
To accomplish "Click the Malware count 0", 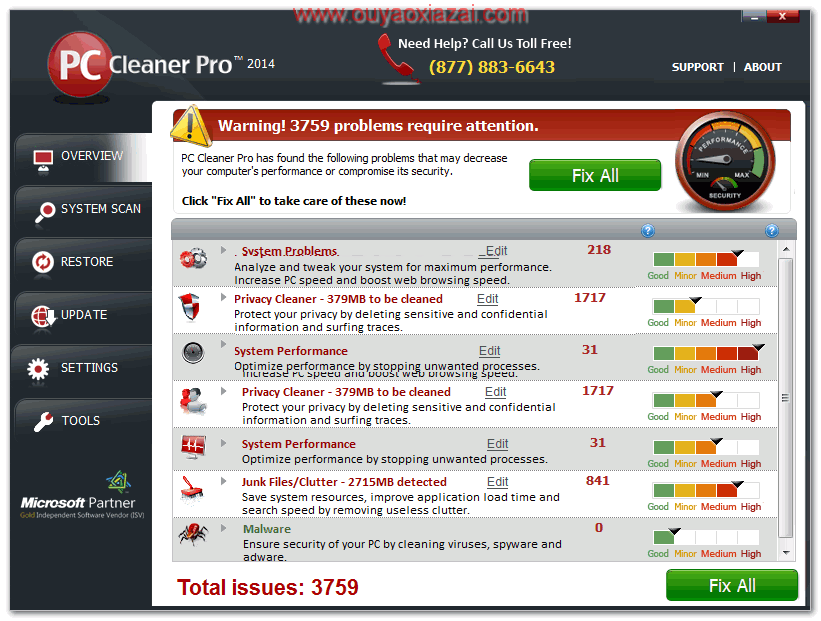I will pos(598,528).
